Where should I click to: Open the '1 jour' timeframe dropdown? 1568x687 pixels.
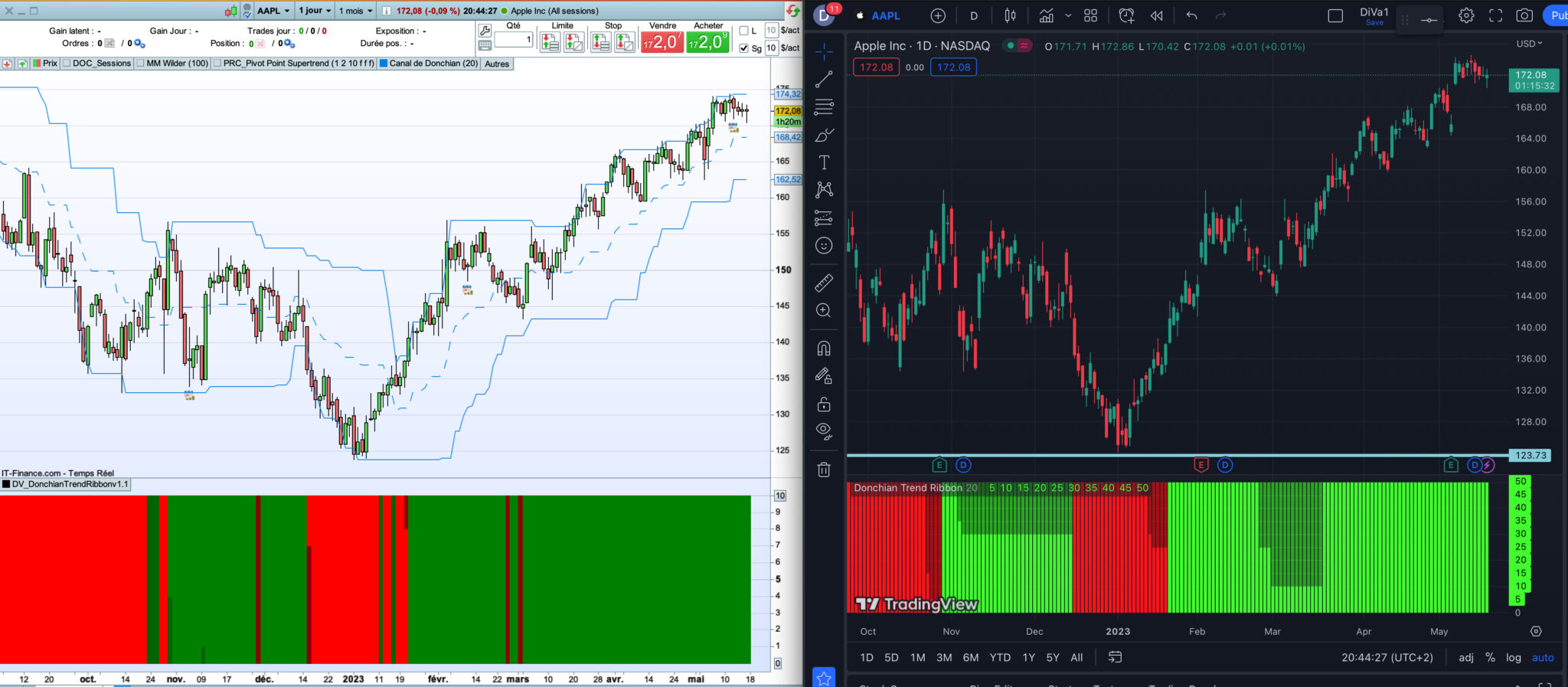tap(315, 11)
